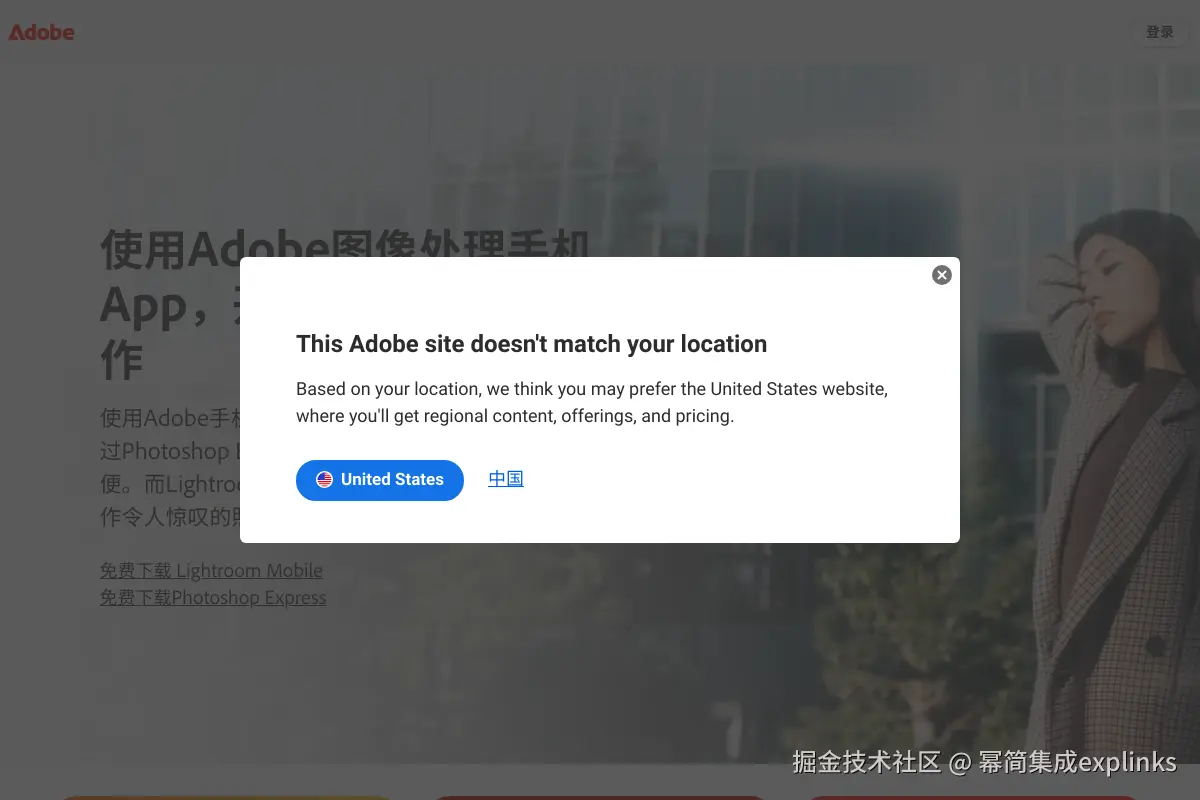Screen dimensions: 1200x800
Task: Click the US flag icon
Action: pyautogui.click(x=324, y=480)
